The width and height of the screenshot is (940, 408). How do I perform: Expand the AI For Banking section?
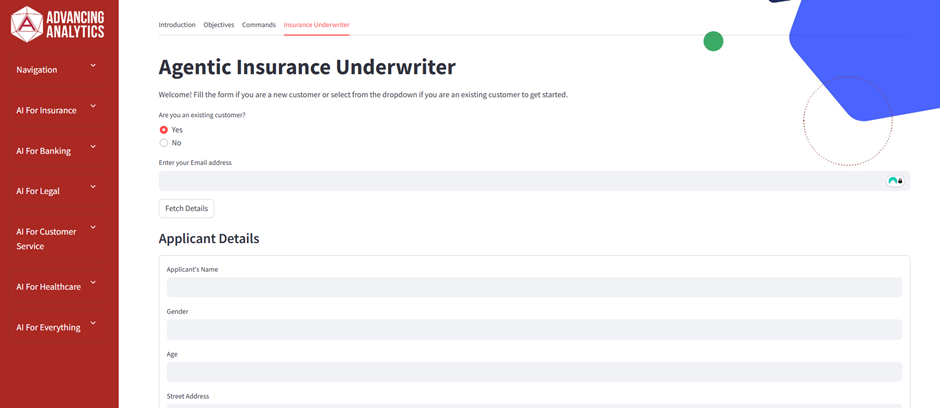pos(93,147)
